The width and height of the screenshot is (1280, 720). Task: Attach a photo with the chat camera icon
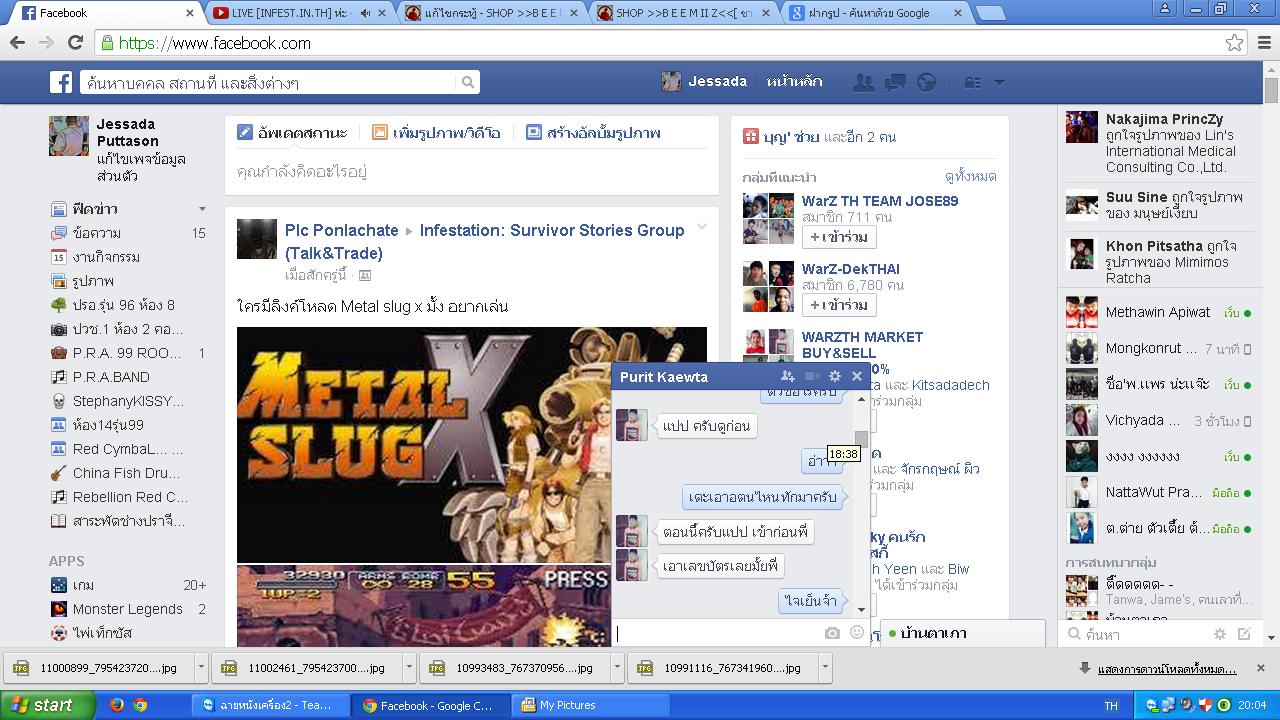(832, 633)
